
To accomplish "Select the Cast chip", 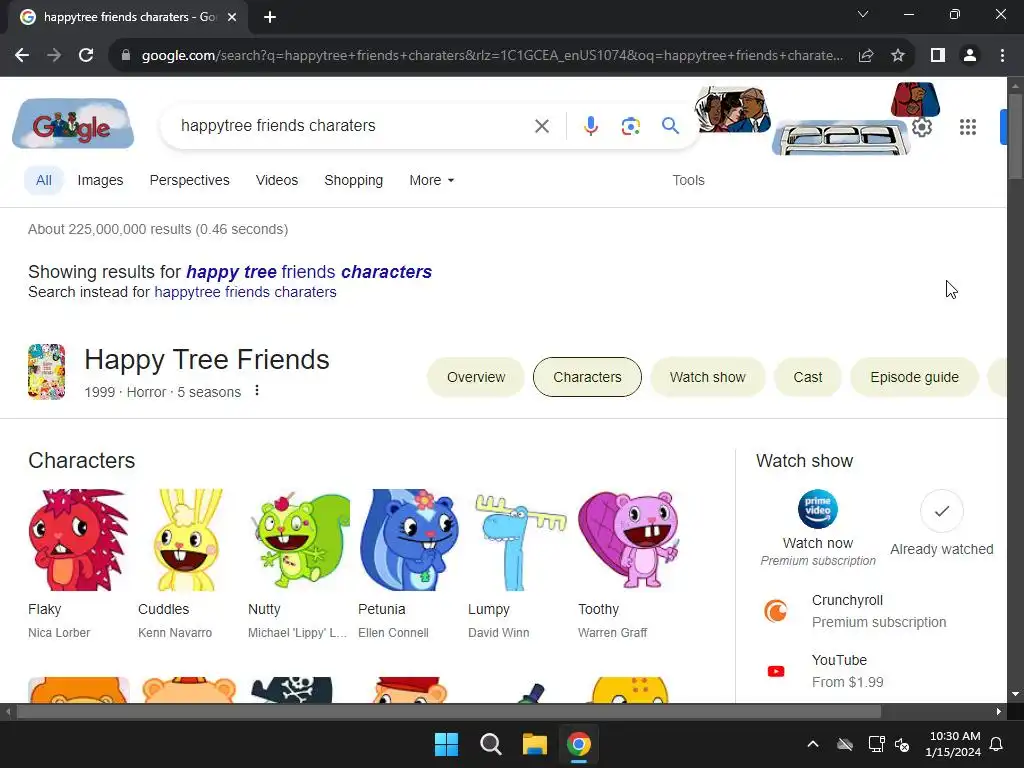I will (807, 377).
